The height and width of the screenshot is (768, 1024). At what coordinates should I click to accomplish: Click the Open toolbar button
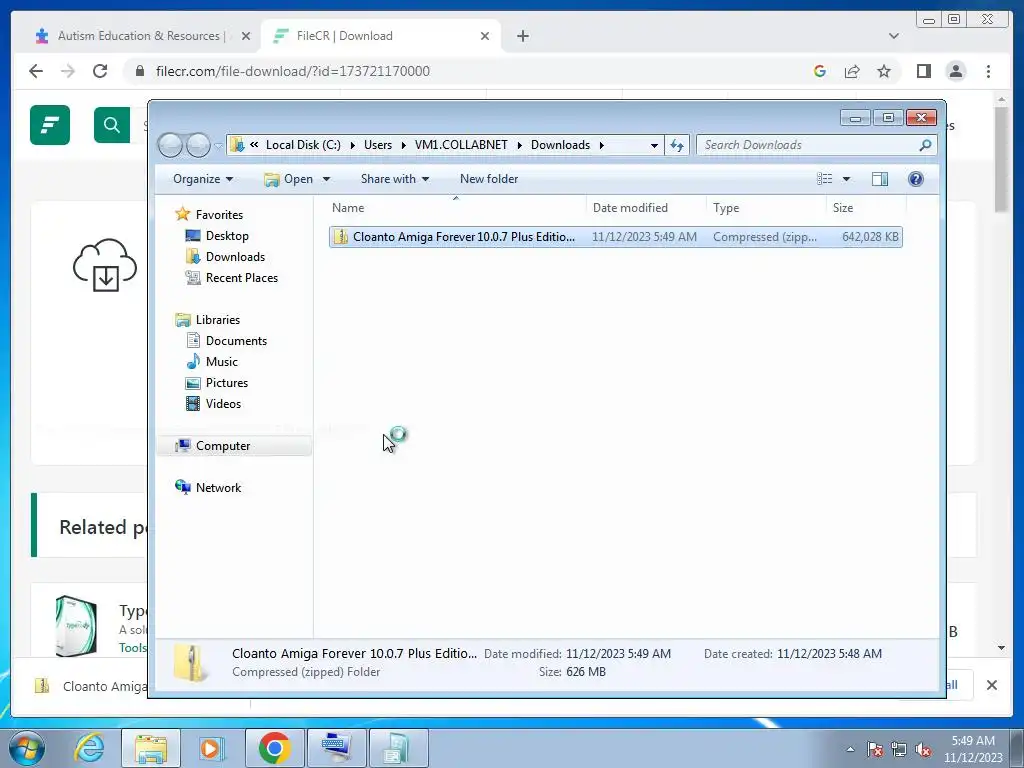click(x=291, y=179)
